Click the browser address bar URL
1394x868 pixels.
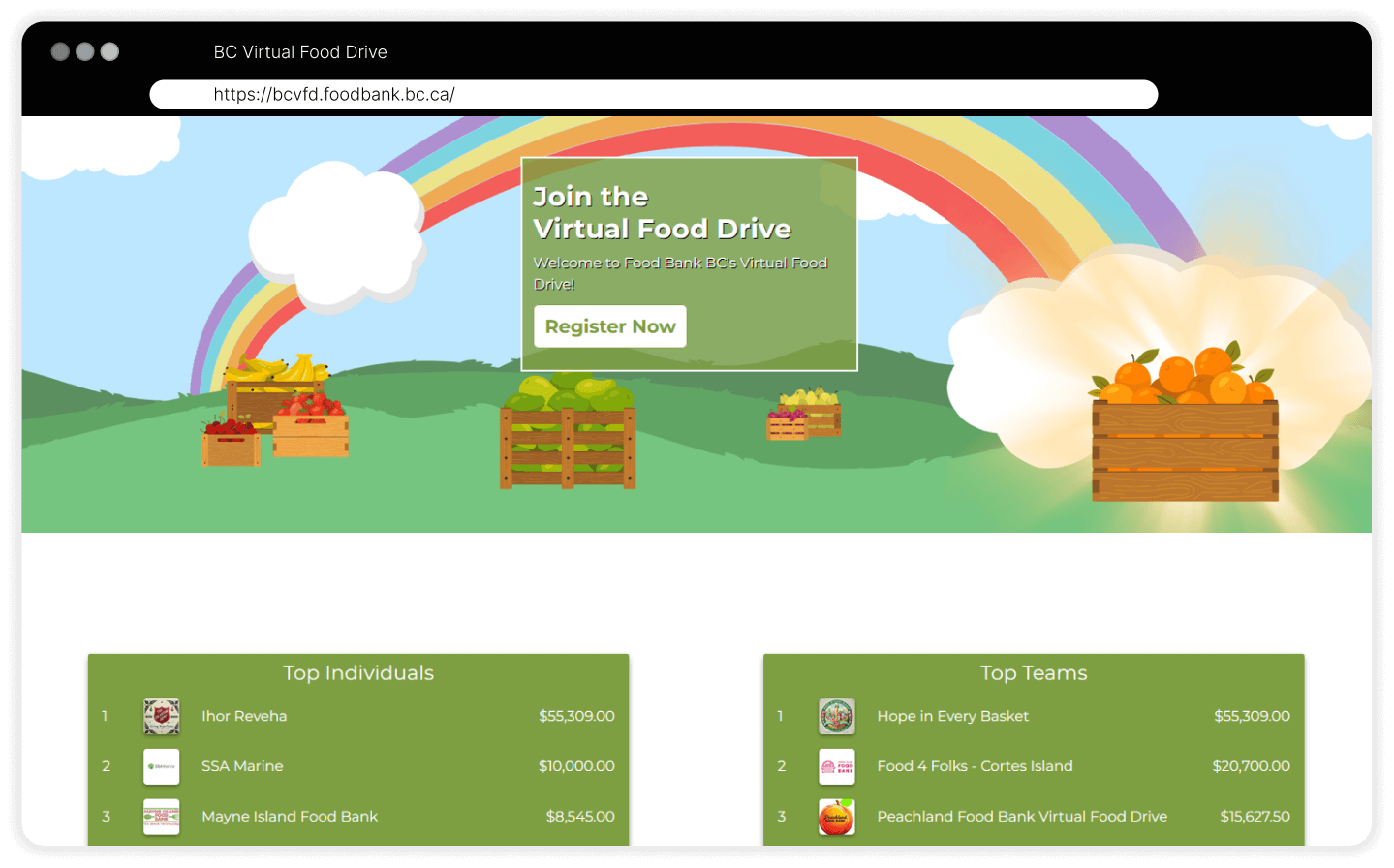[335, 94]
